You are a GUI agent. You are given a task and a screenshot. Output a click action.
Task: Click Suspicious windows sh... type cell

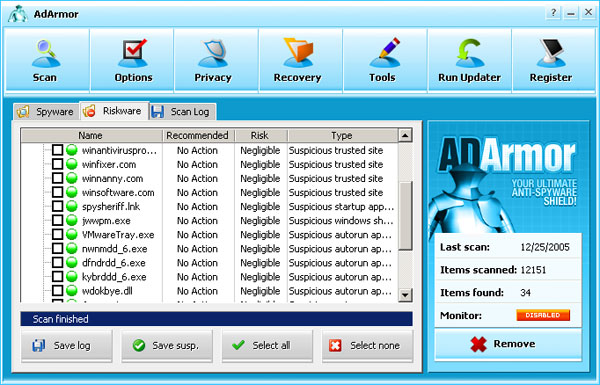tap(341, 221)
